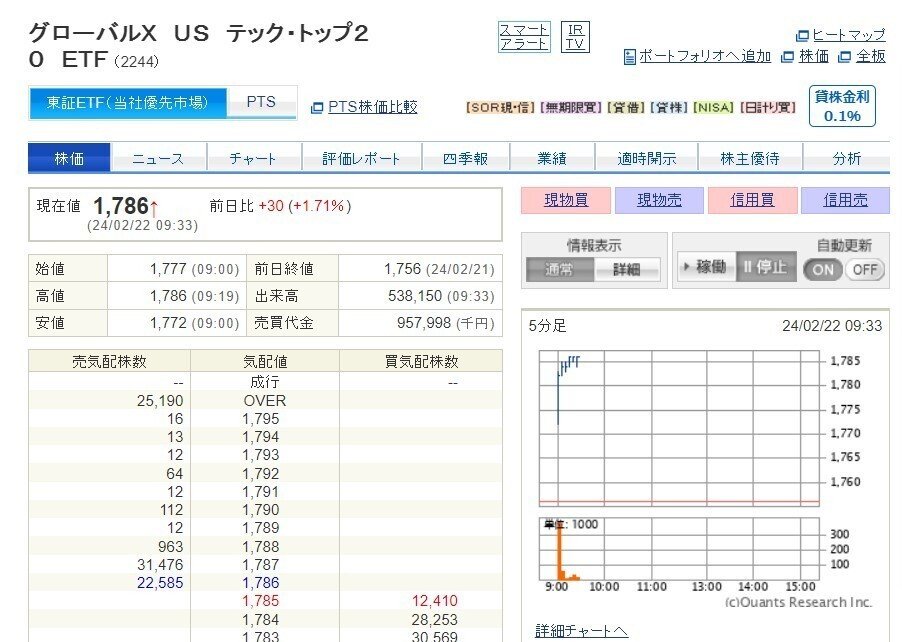
Task: Select the 東証ETF(当社優先市場) market tab
Action: 127,103
